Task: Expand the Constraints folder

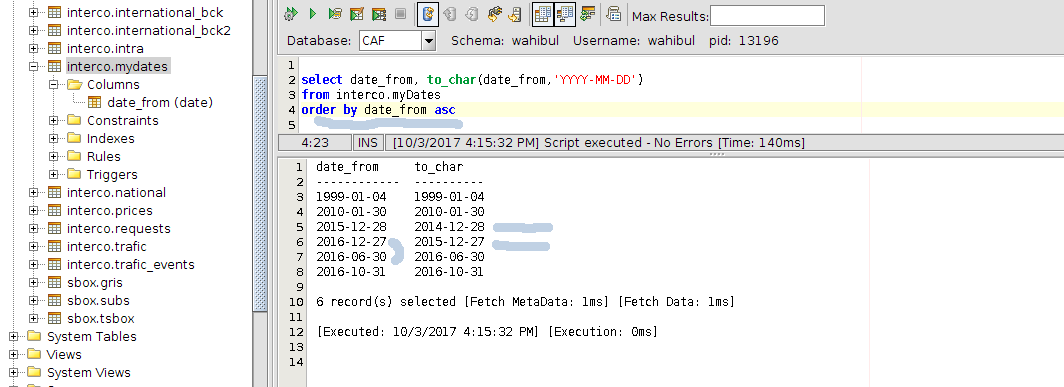Action: (54, 120)
